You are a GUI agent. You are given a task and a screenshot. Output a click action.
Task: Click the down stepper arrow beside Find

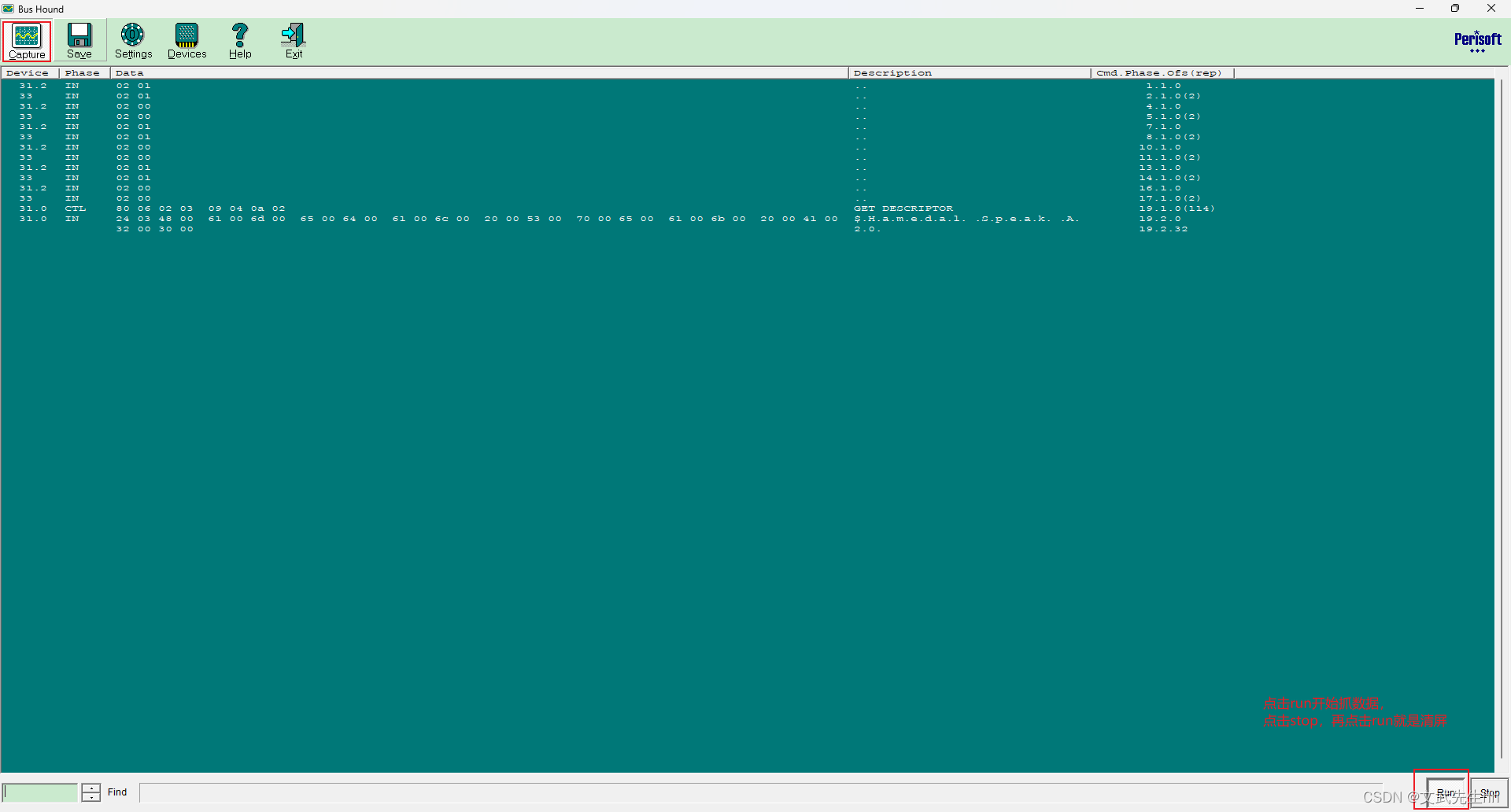[91, 797]
